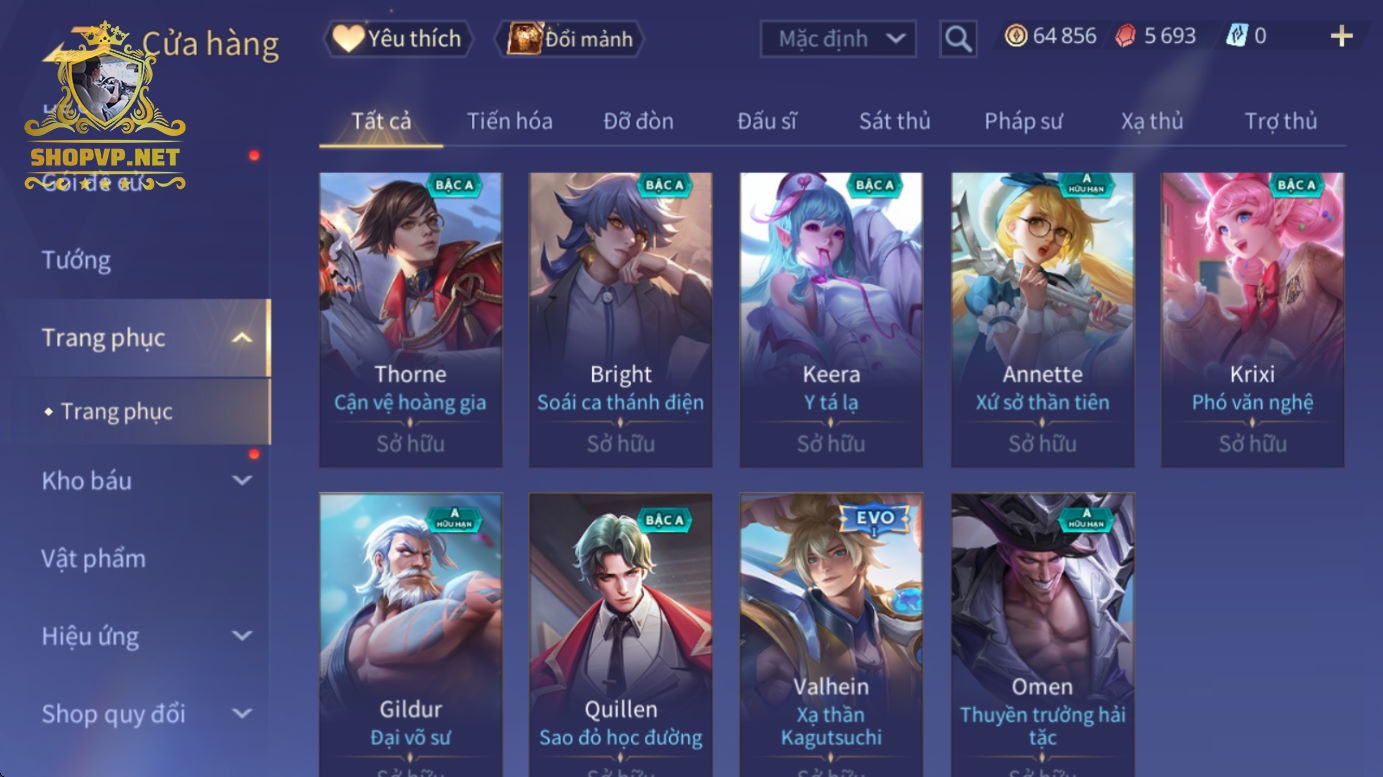Click the gold coin currency icon
The image size is (1383, 777).
tap(1016, 36)
